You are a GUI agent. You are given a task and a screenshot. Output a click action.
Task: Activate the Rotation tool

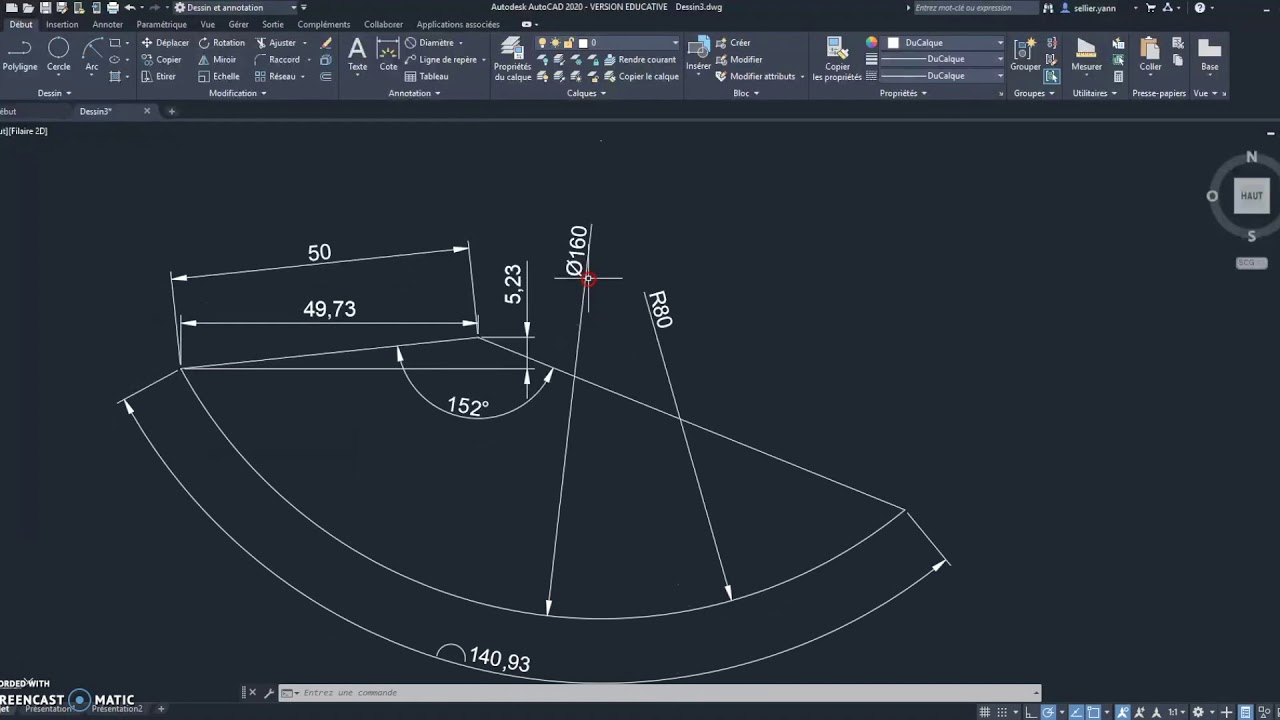pos(221,43)
